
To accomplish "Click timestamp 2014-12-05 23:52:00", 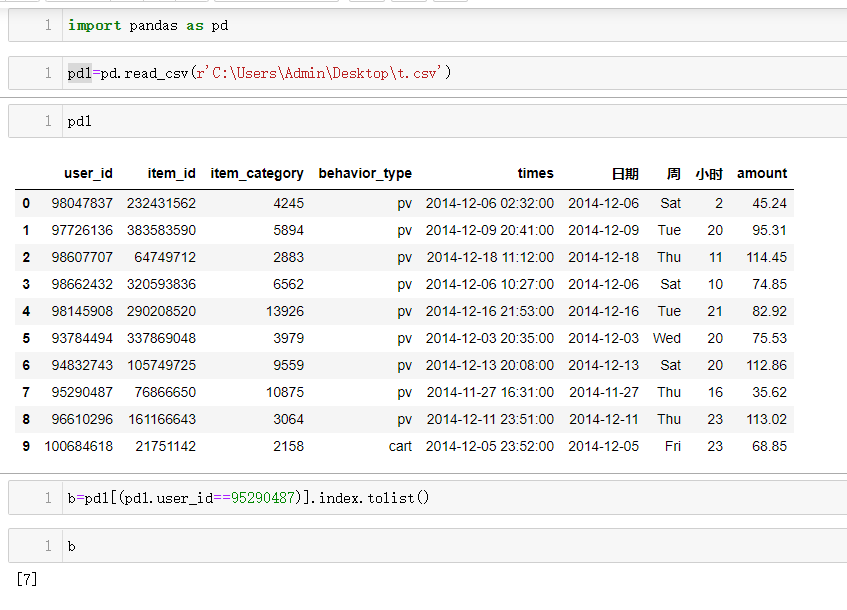I will (489, 446).
